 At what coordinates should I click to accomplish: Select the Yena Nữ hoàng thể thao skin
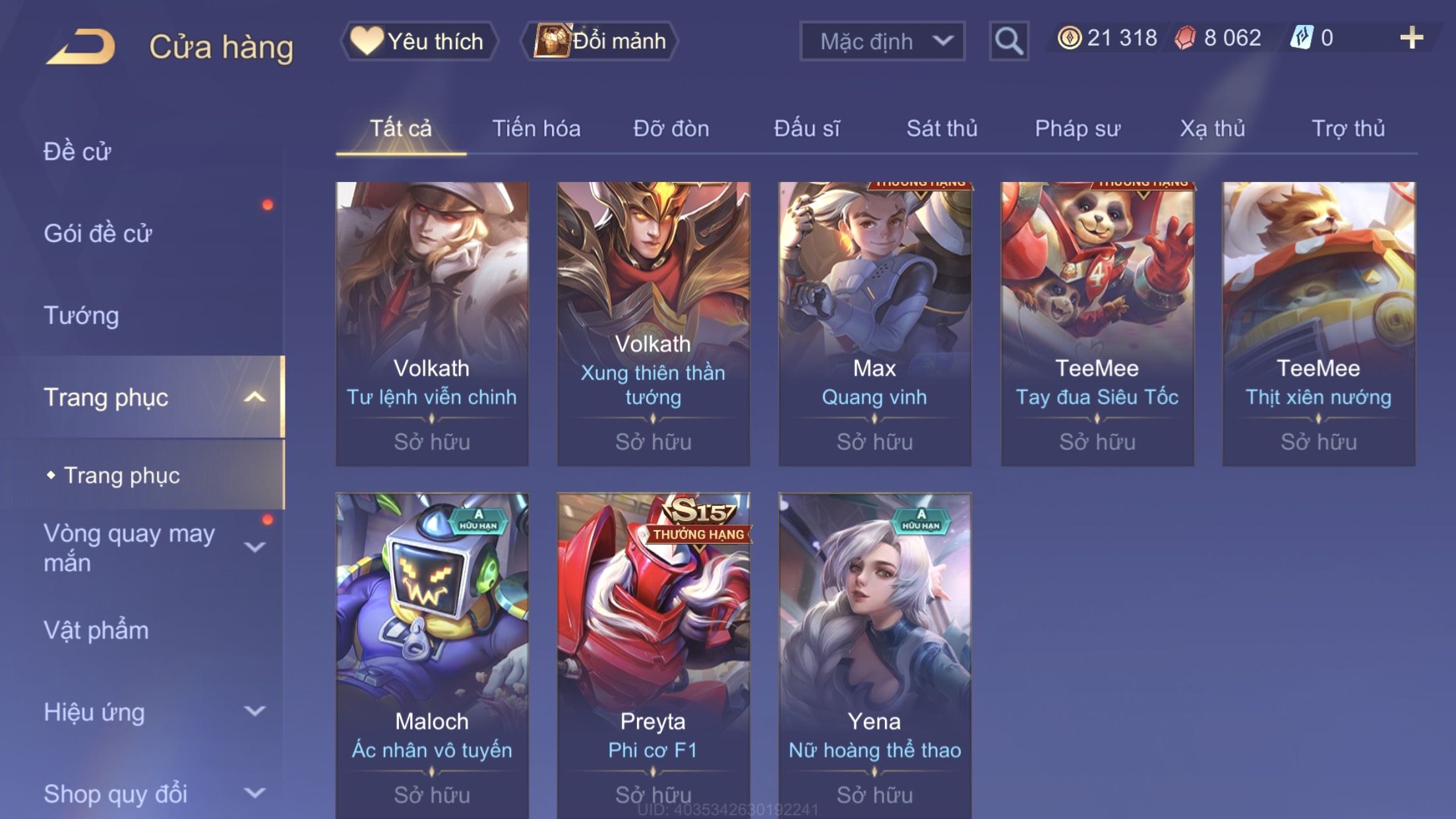874,655
